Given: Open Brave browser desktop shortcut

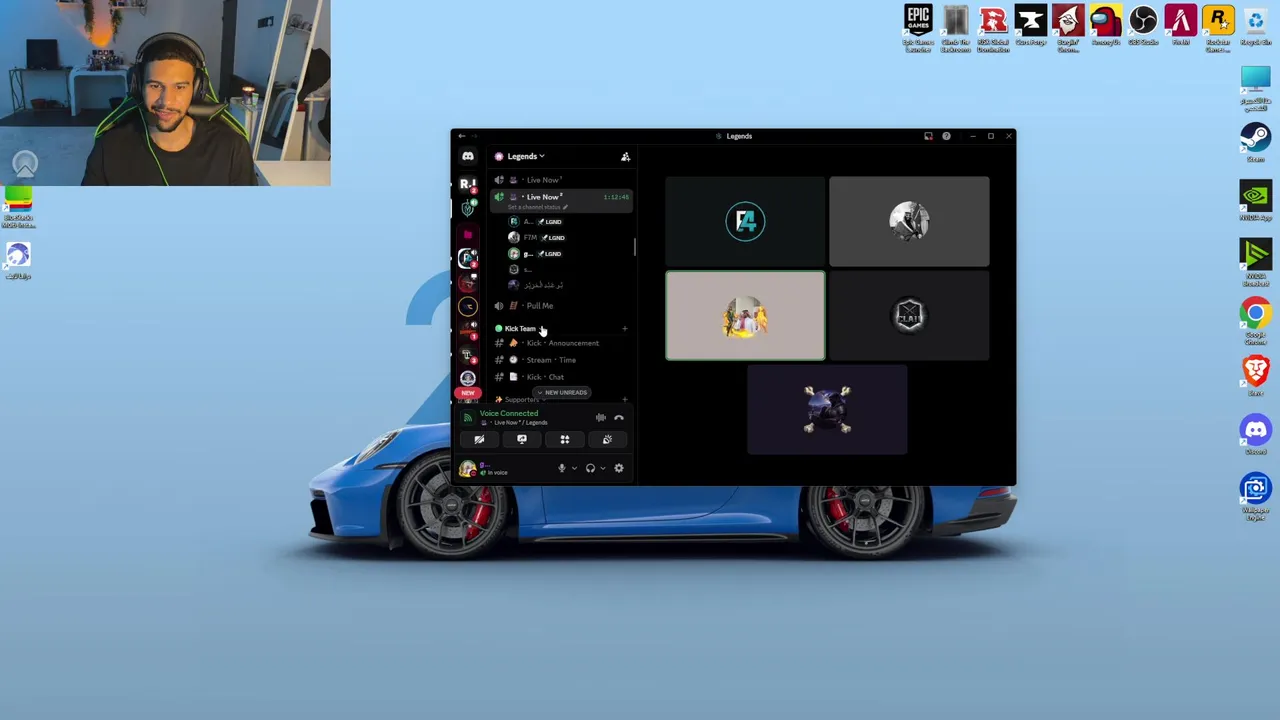Looking at the screenshot, I should coord(1255,376).
